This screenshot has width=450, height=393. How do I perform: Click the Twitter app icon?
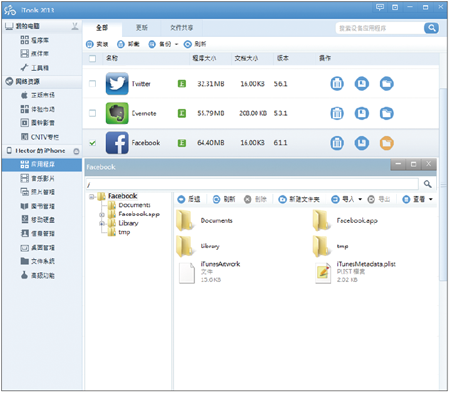(x=117, y=84)
